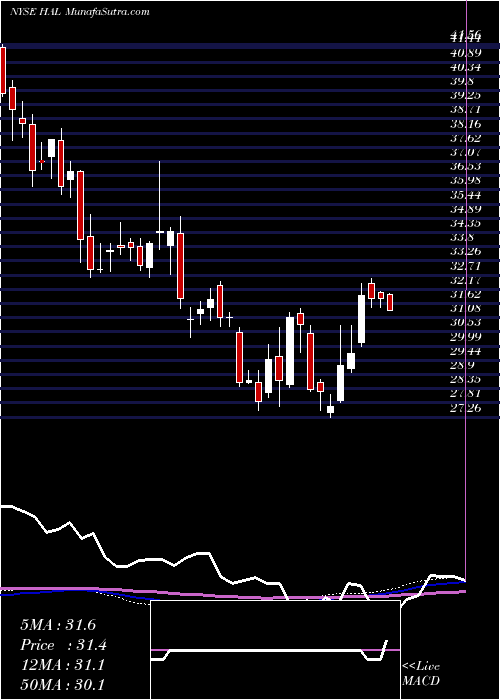Click the 38.16 price axis label
500x700 pixels.
pyautogui.click(x=466, y=124)
